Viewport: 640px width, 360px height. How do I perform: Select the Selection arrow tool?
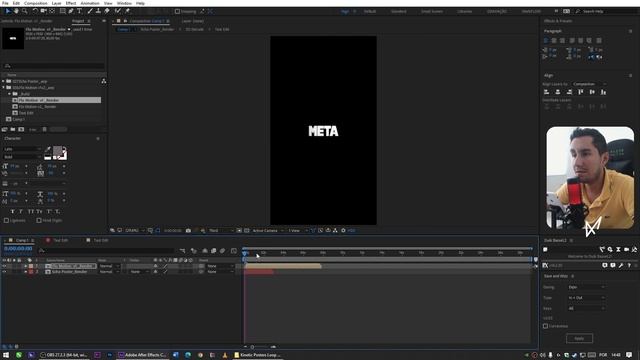point(8,11)
